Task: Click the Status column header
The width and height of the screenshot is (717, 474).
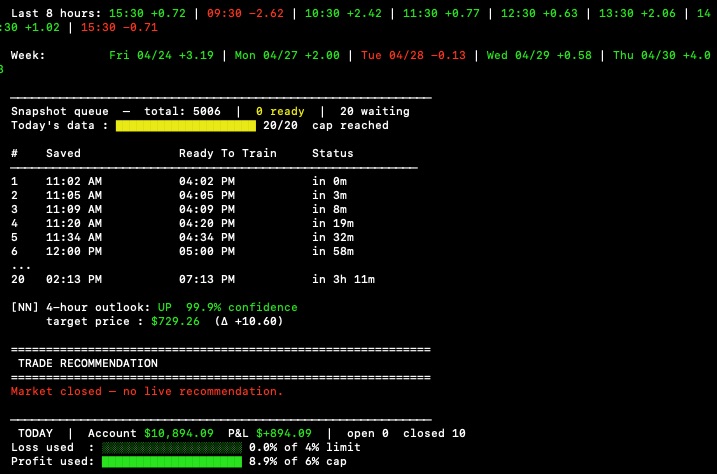Action: pos(332,154)
